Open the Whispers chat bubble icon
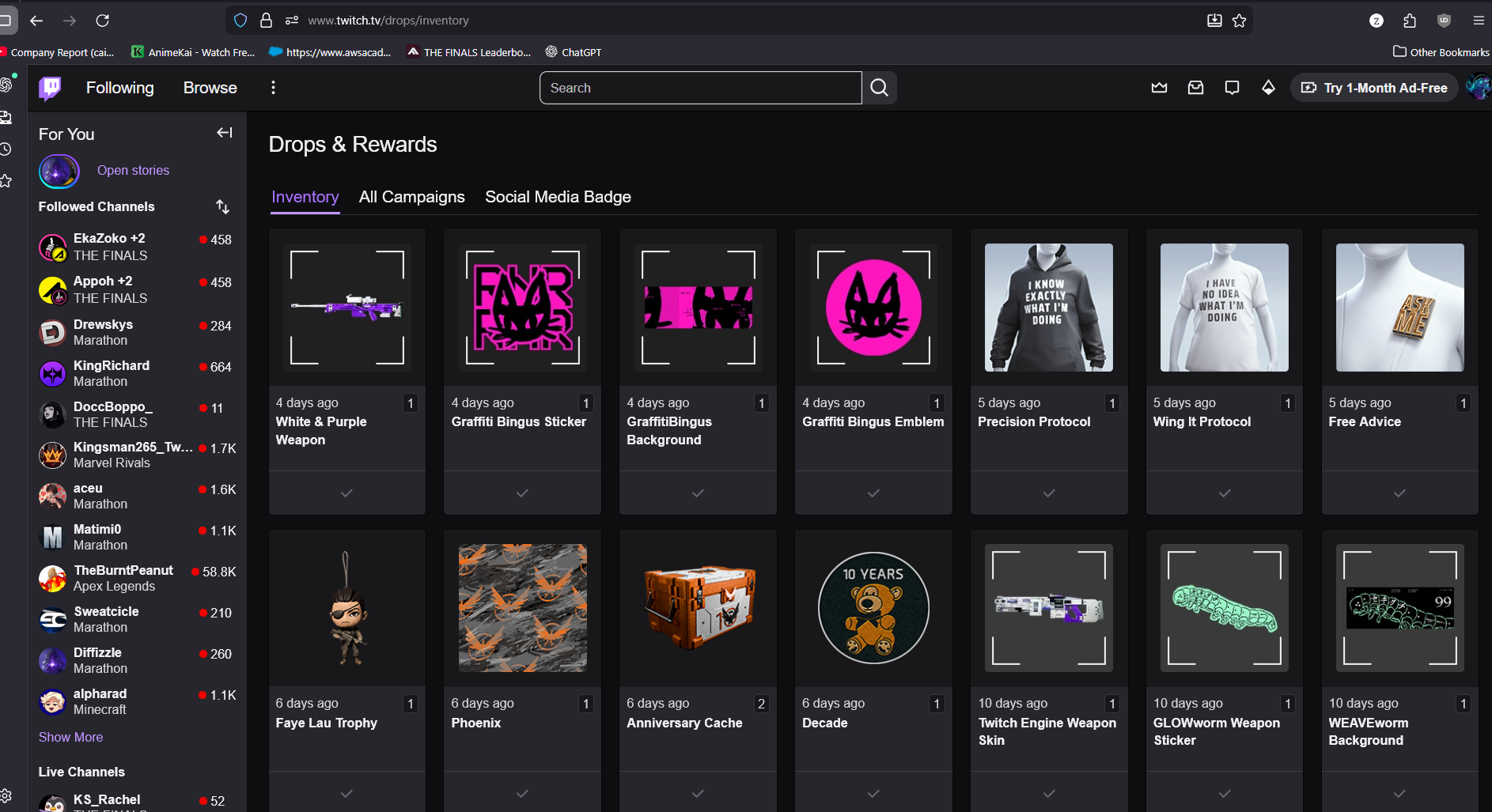 (x=1232, y=88)
